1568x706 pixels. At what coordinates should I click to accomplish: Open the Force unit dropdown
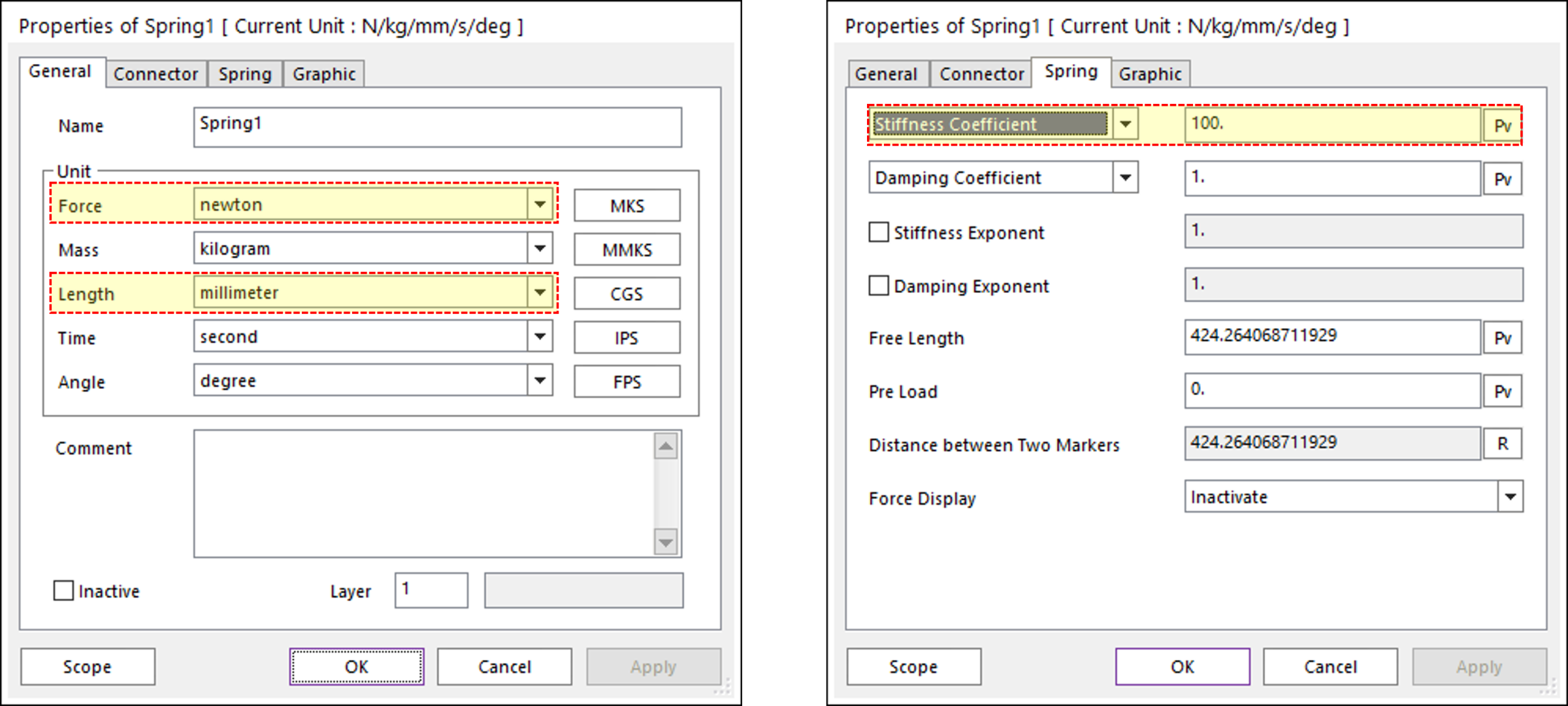[540, 205]
